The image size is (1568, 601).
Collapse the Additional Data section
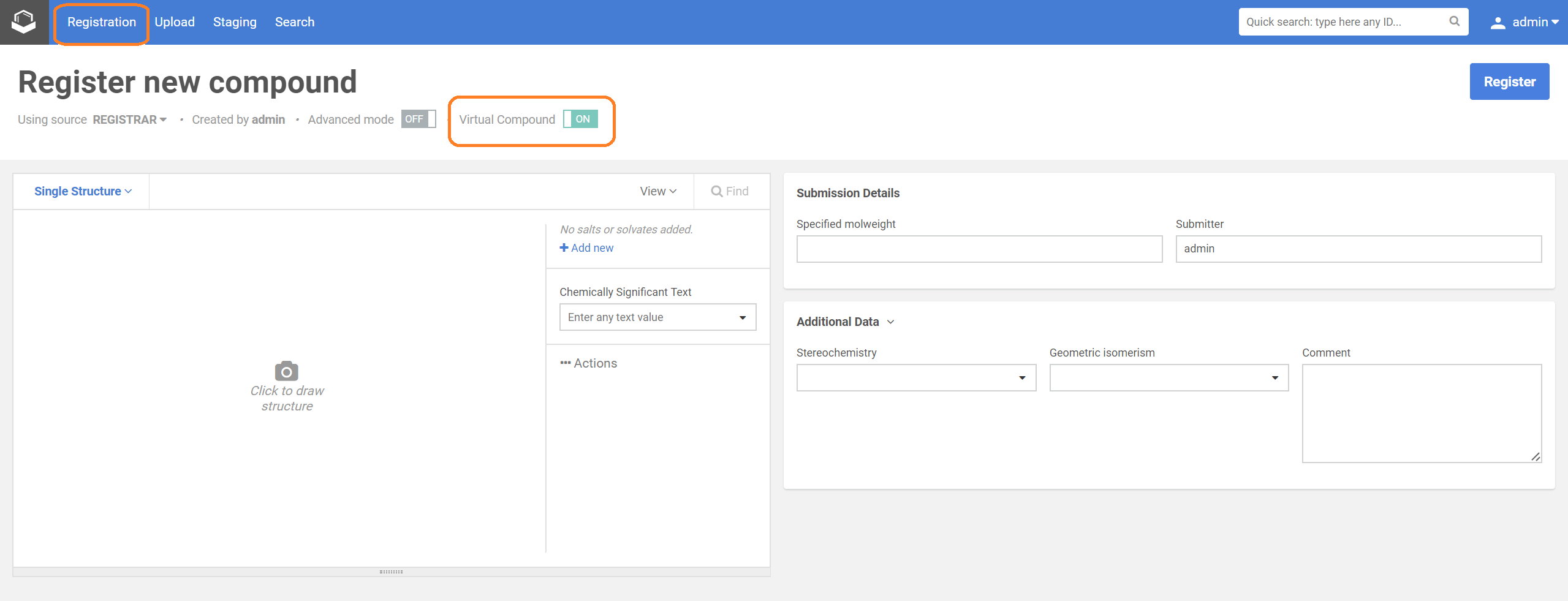[x=890, y=322]
